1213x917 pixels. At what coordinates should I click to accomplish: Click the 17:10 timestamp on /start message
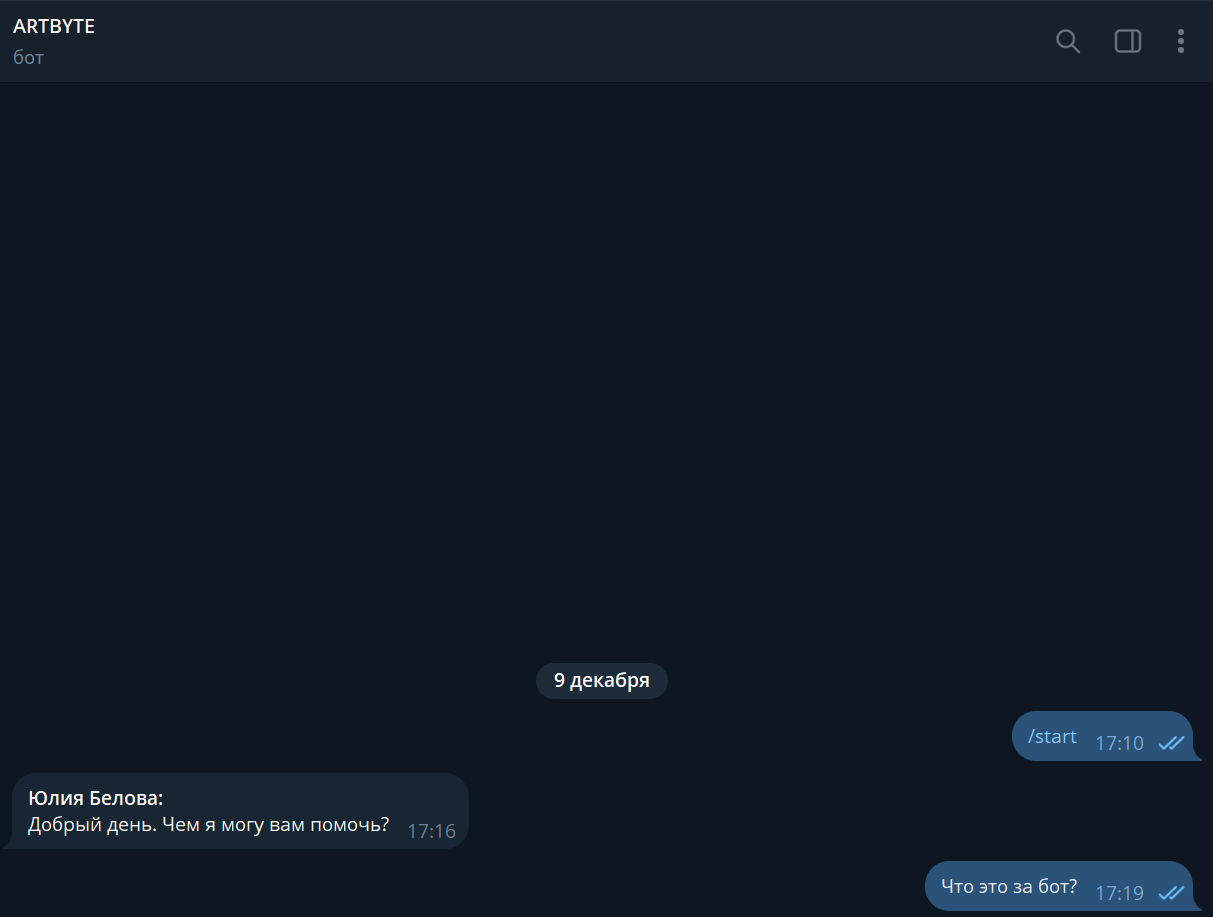(1119, 743)
